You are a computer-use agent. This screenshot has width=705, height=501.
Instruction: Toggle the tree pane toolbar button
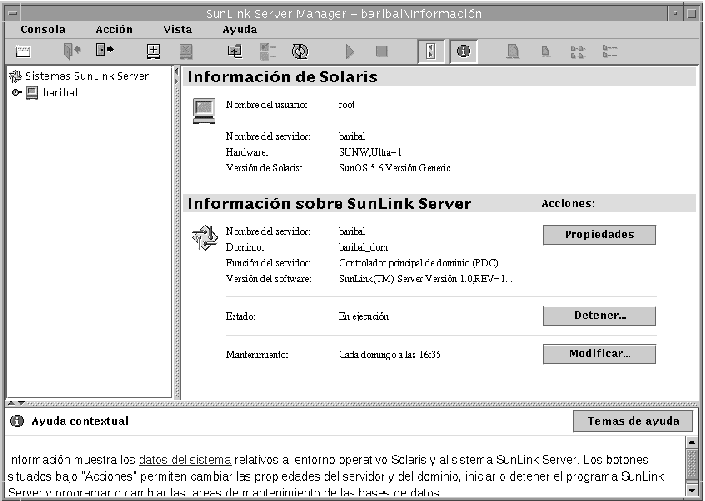[x=431, y=51]
